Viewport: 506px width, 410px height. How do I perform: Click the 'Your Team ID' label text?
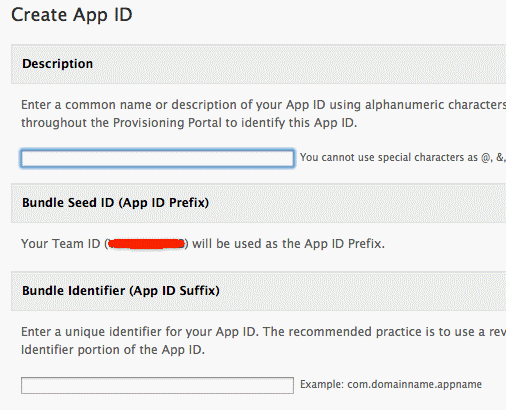pyautogui.click(x=61, y=244)
